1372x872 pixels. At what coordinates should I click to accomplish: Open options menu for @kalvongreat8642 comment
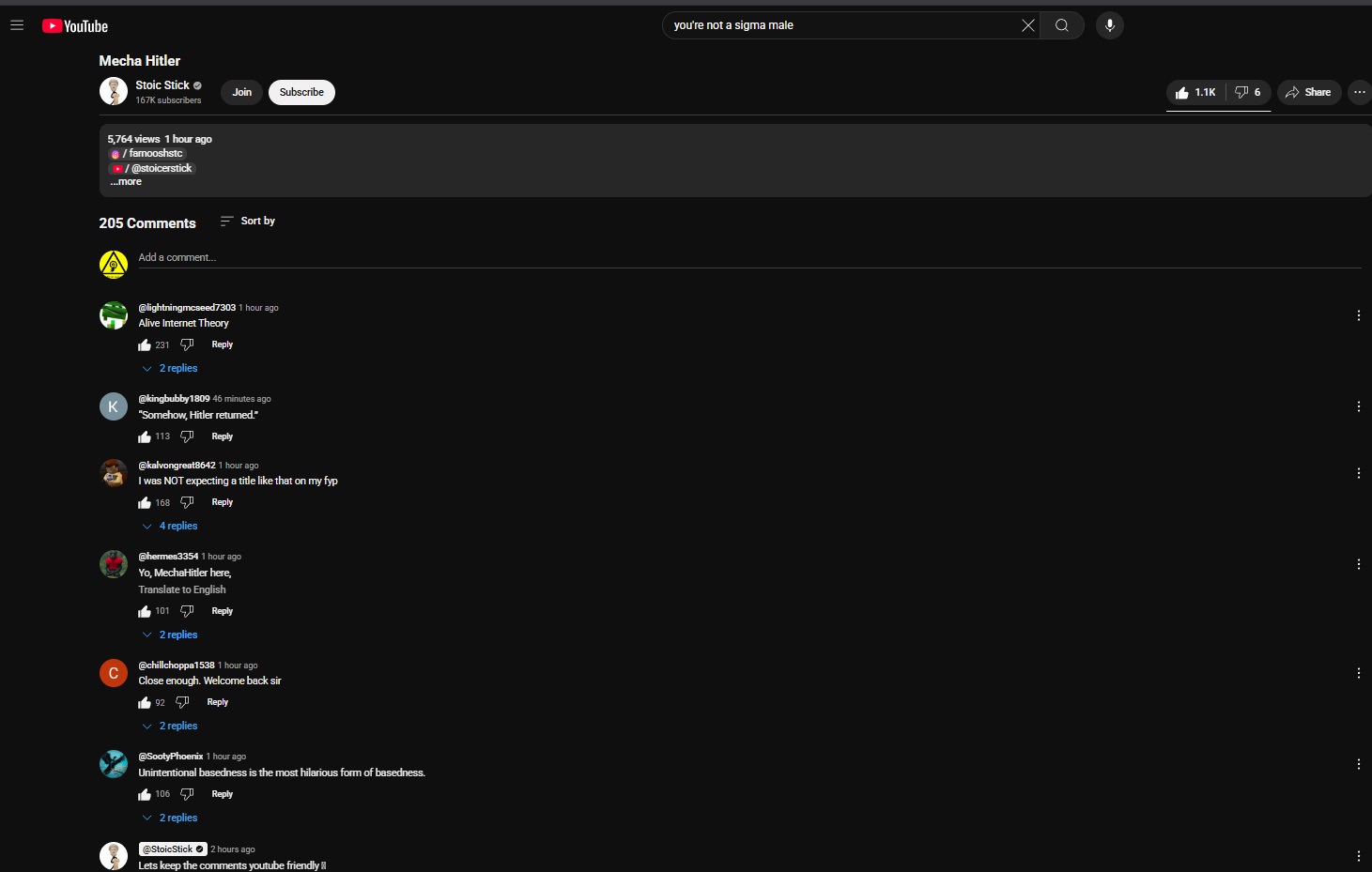[1359, 473]
